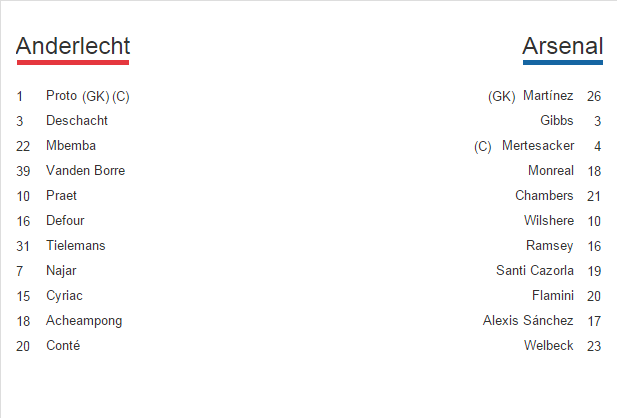This screenshot has height=418, width=617.
Task: Select Monreal from Arsenal list
Action: pos(550,171)
